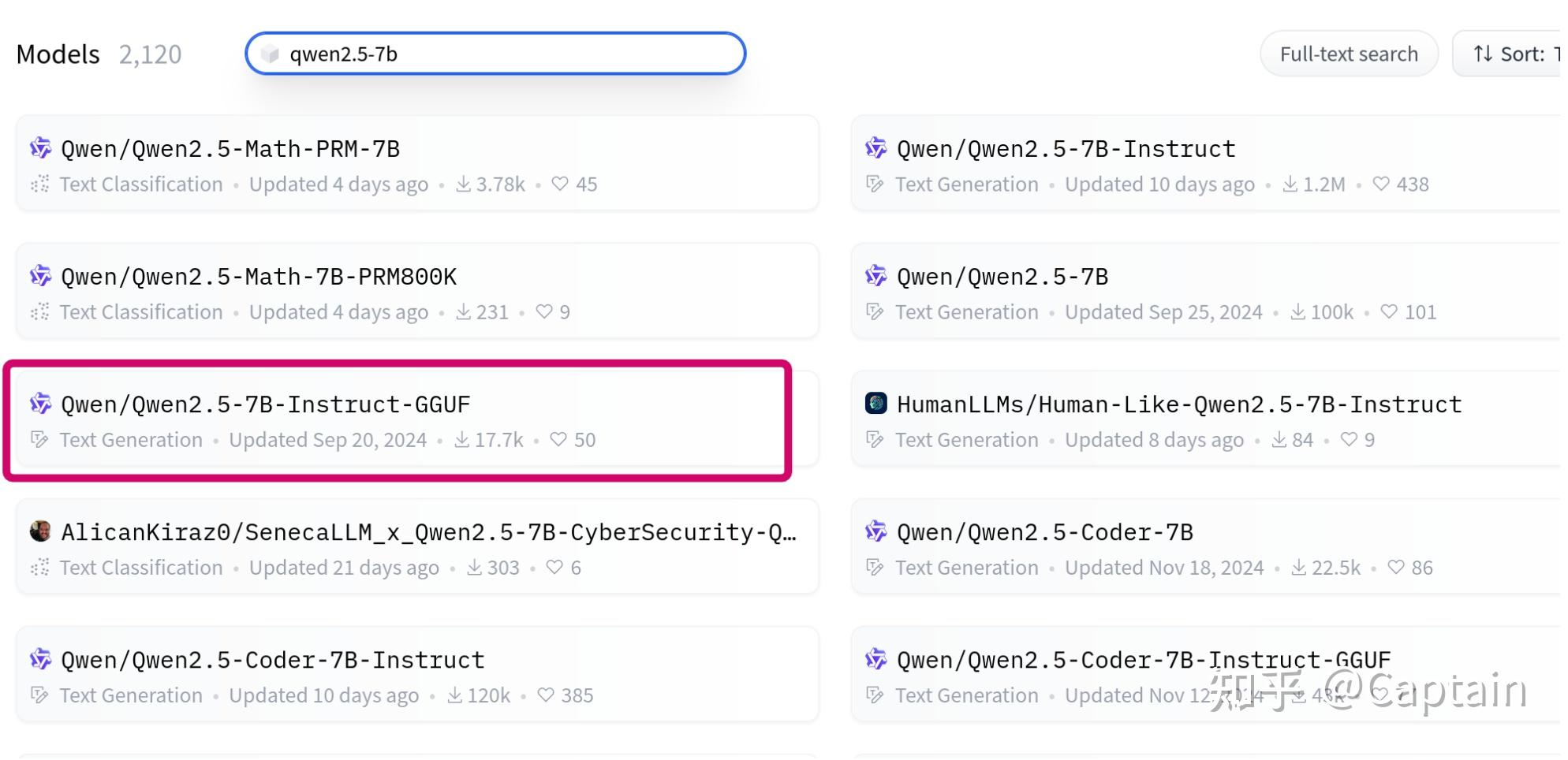Image resolution: width=1568 pixels, height=760 pixels.
Task: Toggle the like heart on Qwen2.5-Coder-7B
Action: coord(1396,567)
